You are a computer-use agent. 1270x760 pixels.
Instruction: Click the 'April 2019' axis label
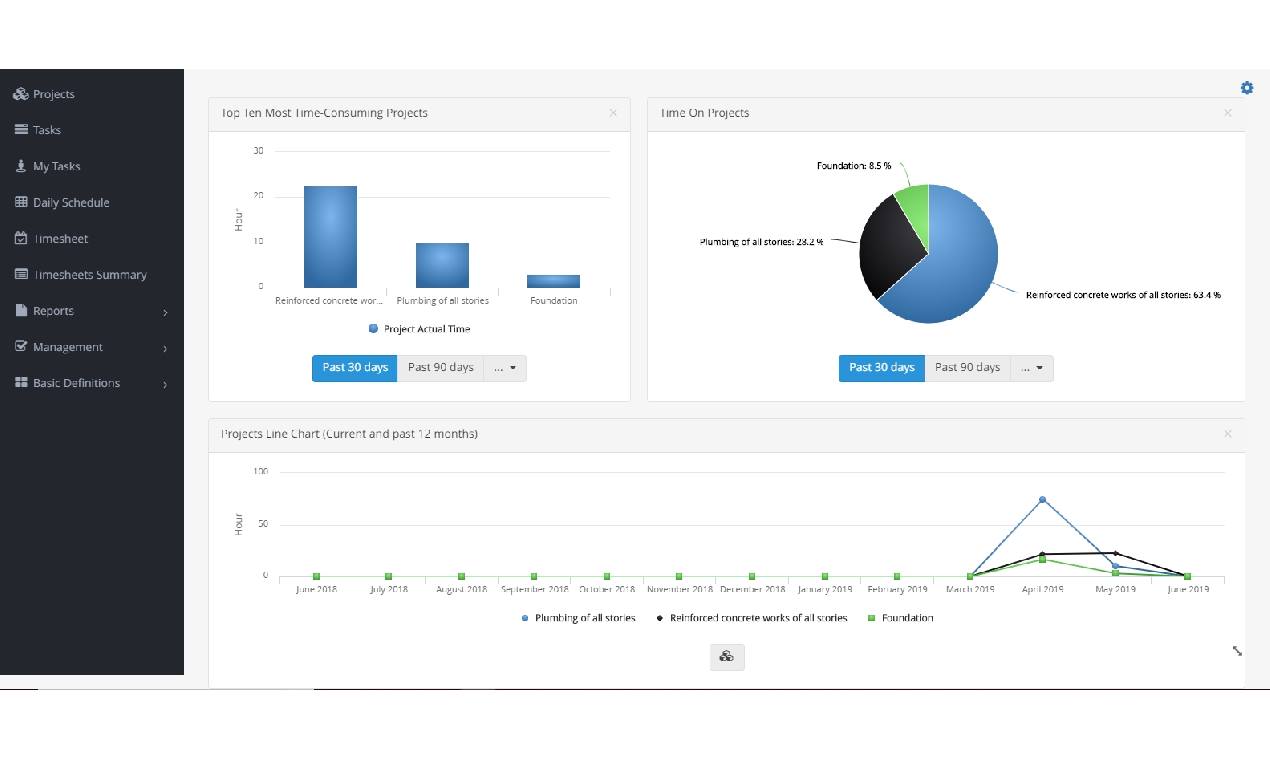(1042, 589)
